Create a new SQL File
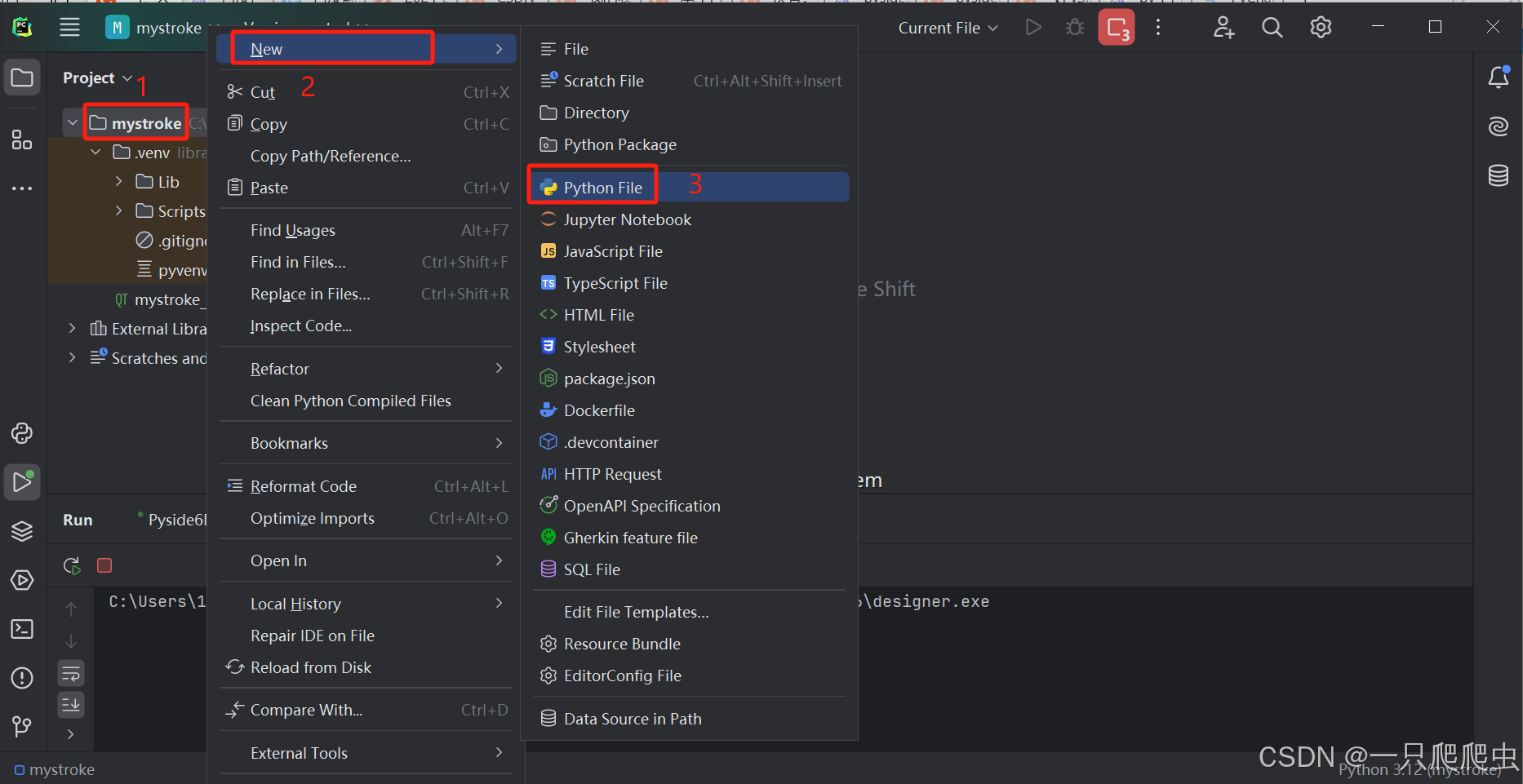Viewport: 1523px width, 784px height. (x=690, y=569)
